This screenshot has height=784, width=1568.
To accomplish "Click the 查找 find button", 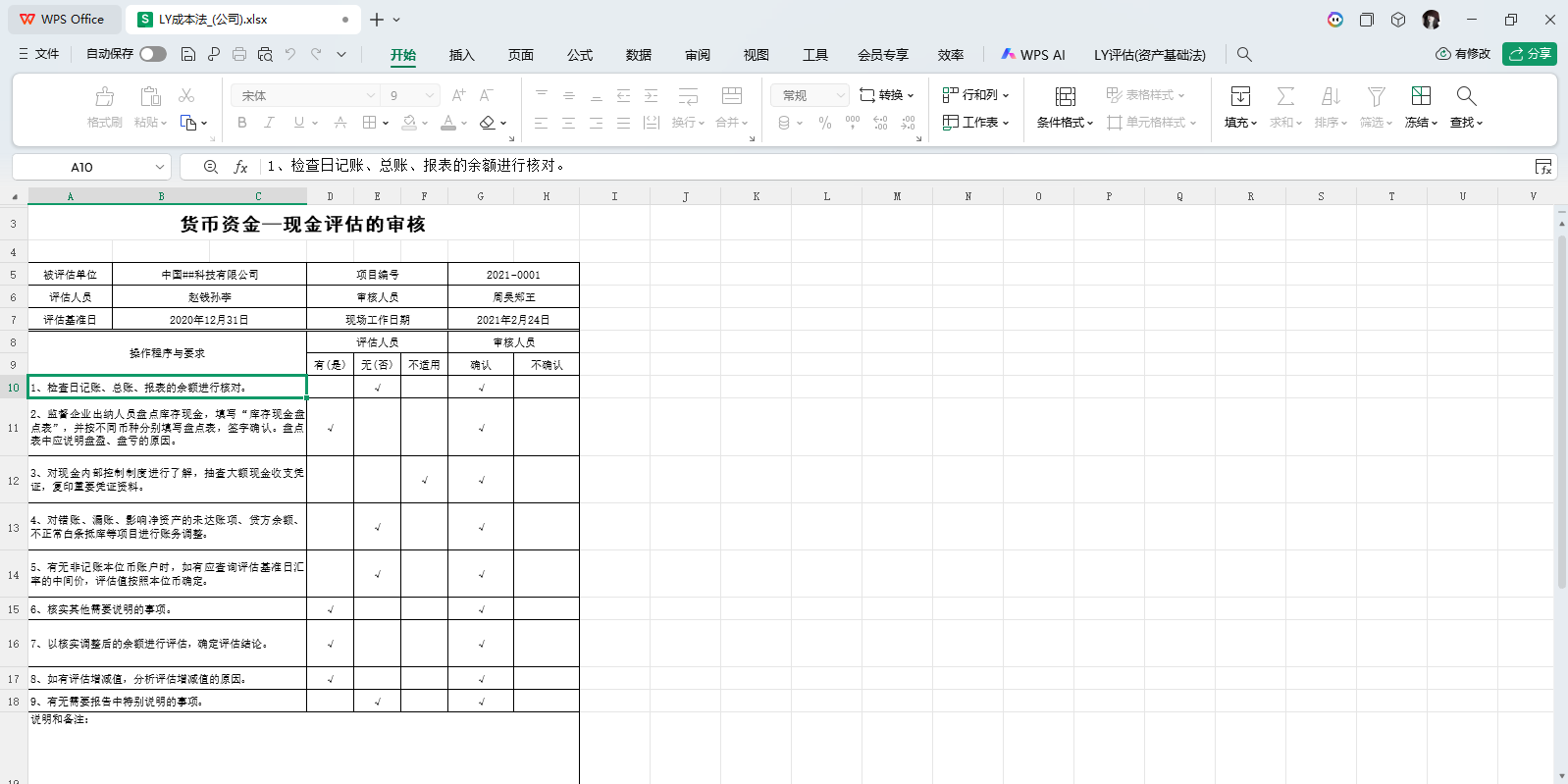I will (x=1466, y=106).
